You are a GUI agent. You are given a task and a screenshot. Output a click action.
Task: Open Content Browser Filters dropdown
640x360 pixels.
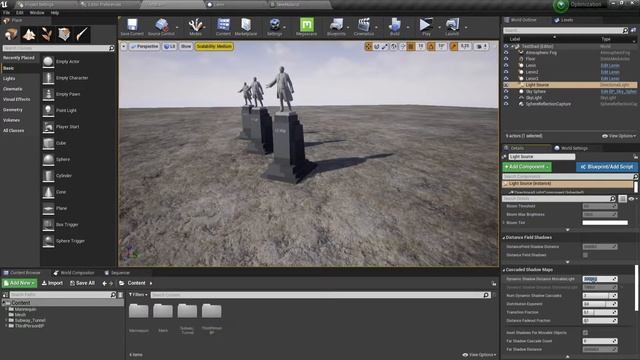(138, 295)
